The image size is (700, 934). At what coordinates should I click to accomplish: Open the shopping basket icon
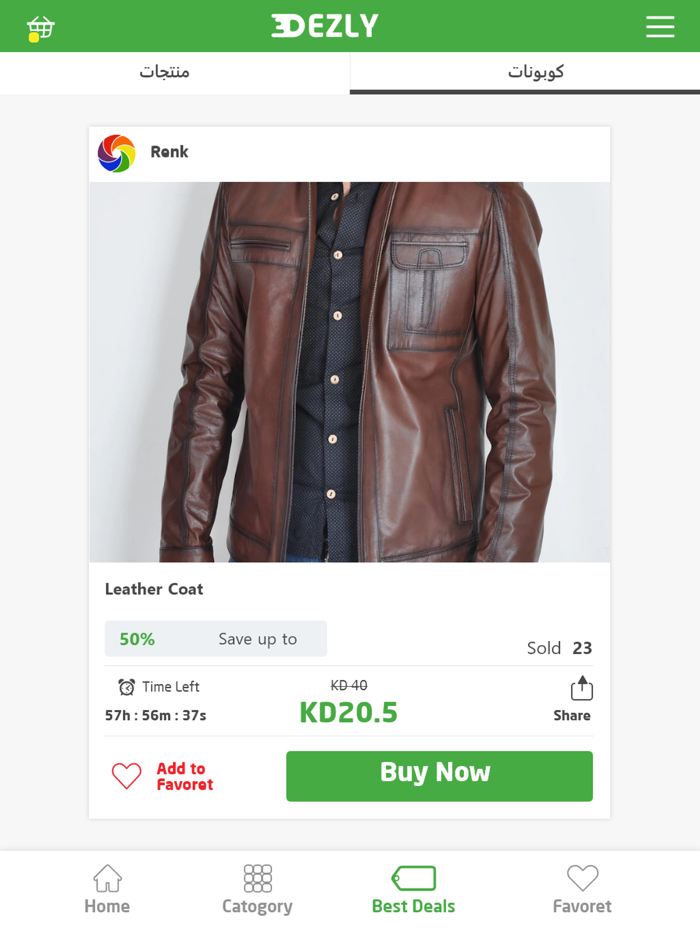(40, 27)
